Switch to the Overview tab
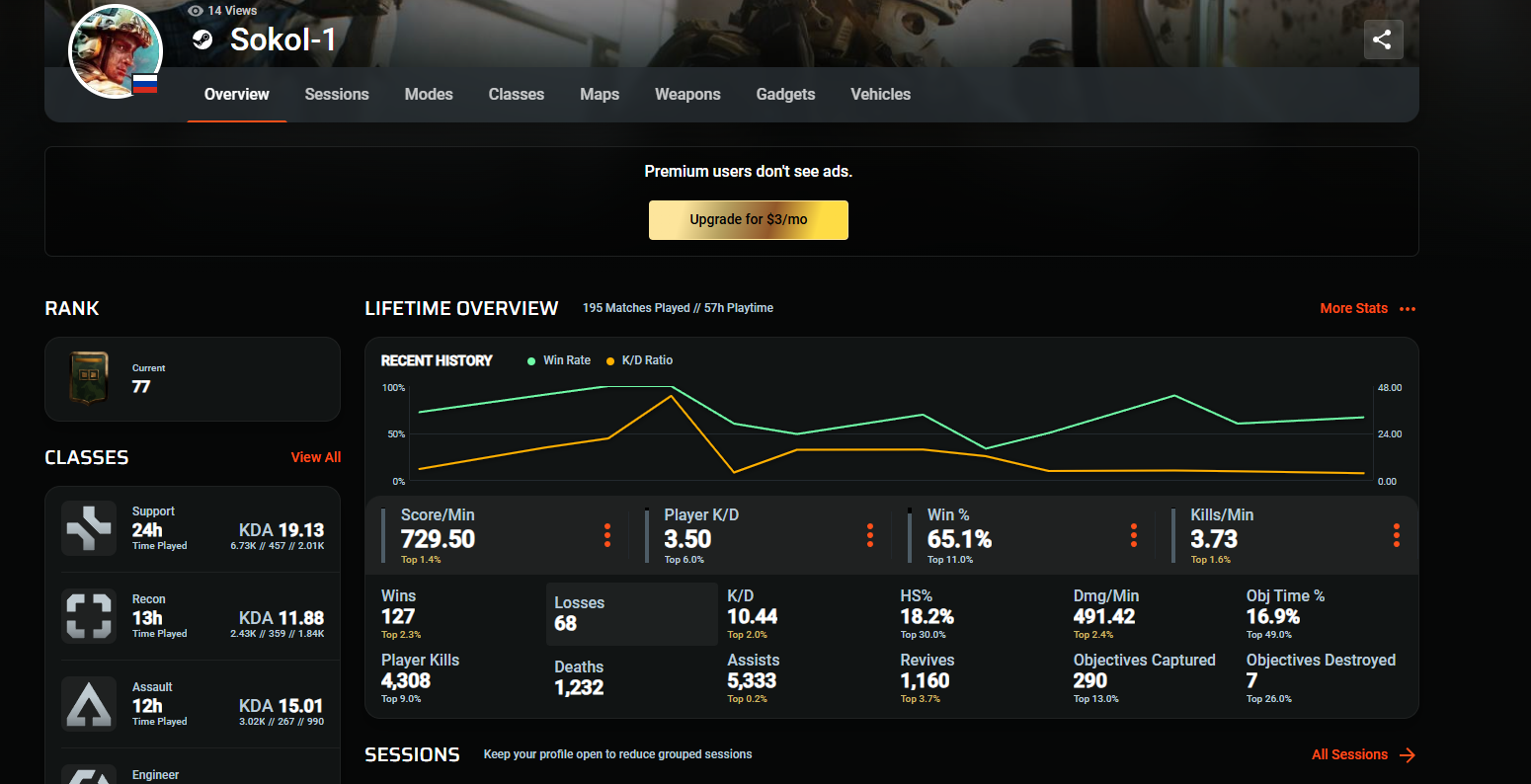This screenshot has width=1531, height=784. point(237,95)
